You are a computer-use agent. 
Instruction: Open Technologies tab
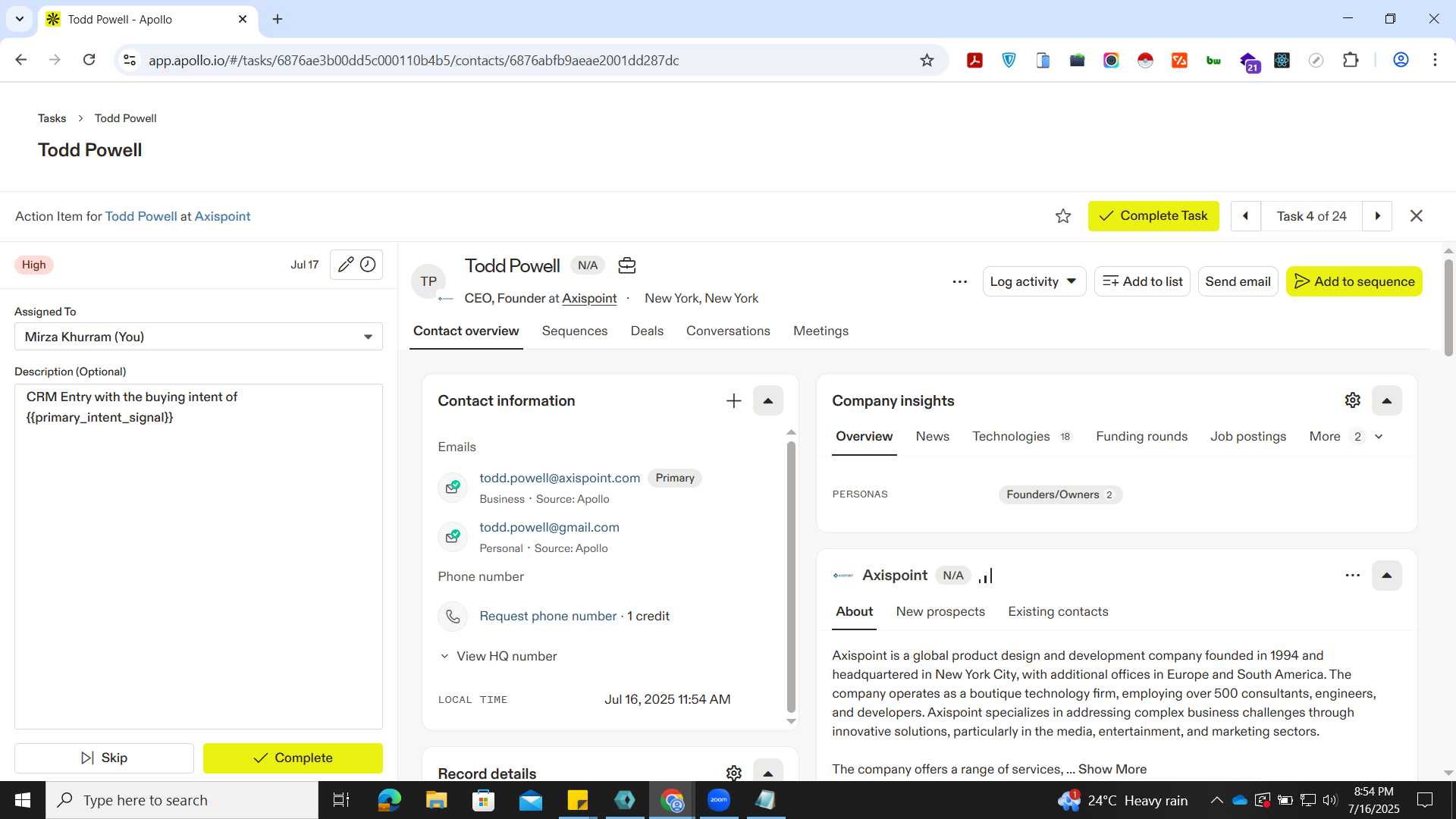[1021, 436]
